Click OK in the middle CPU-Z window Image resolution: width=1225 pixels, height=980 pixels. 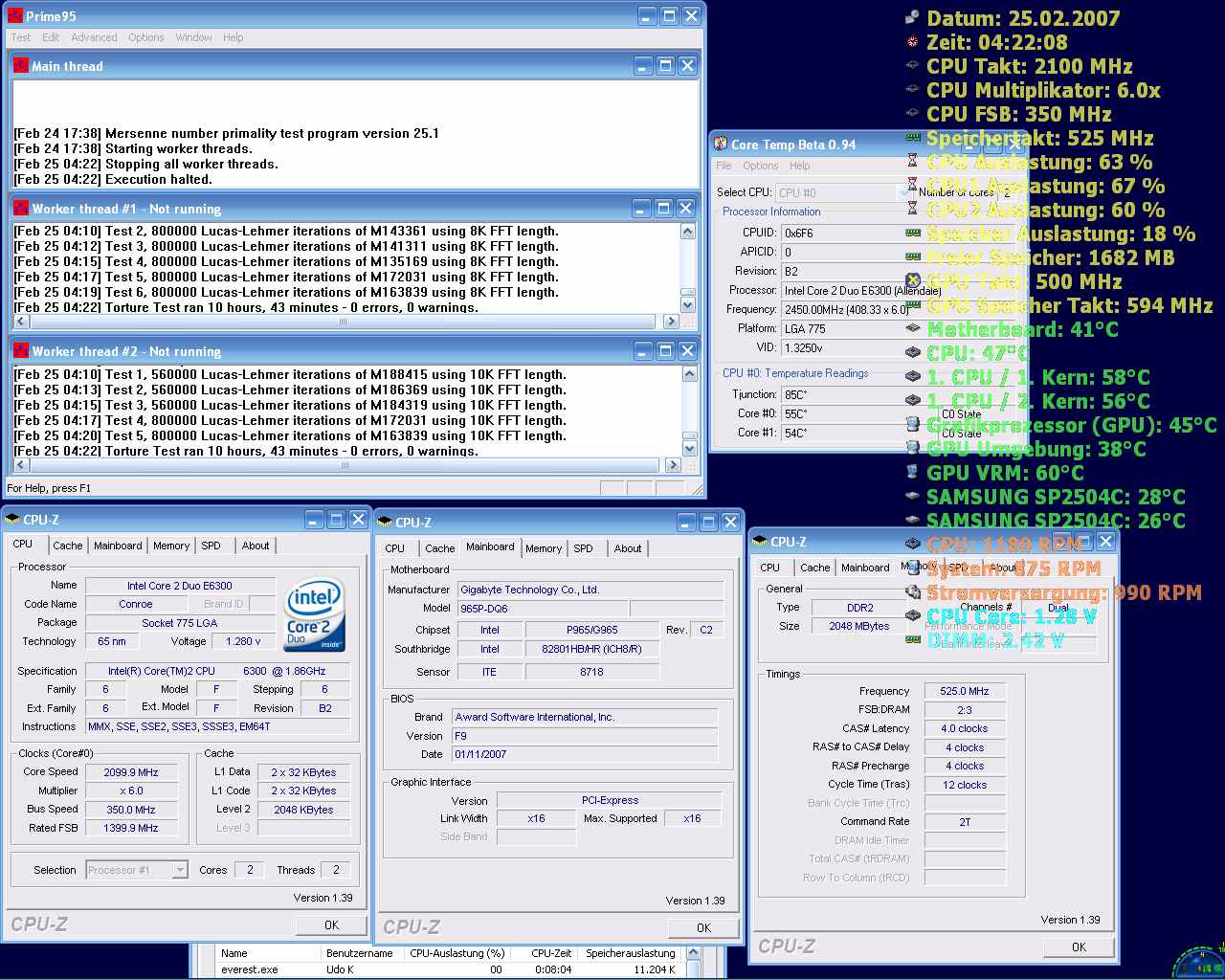[703, 927]
